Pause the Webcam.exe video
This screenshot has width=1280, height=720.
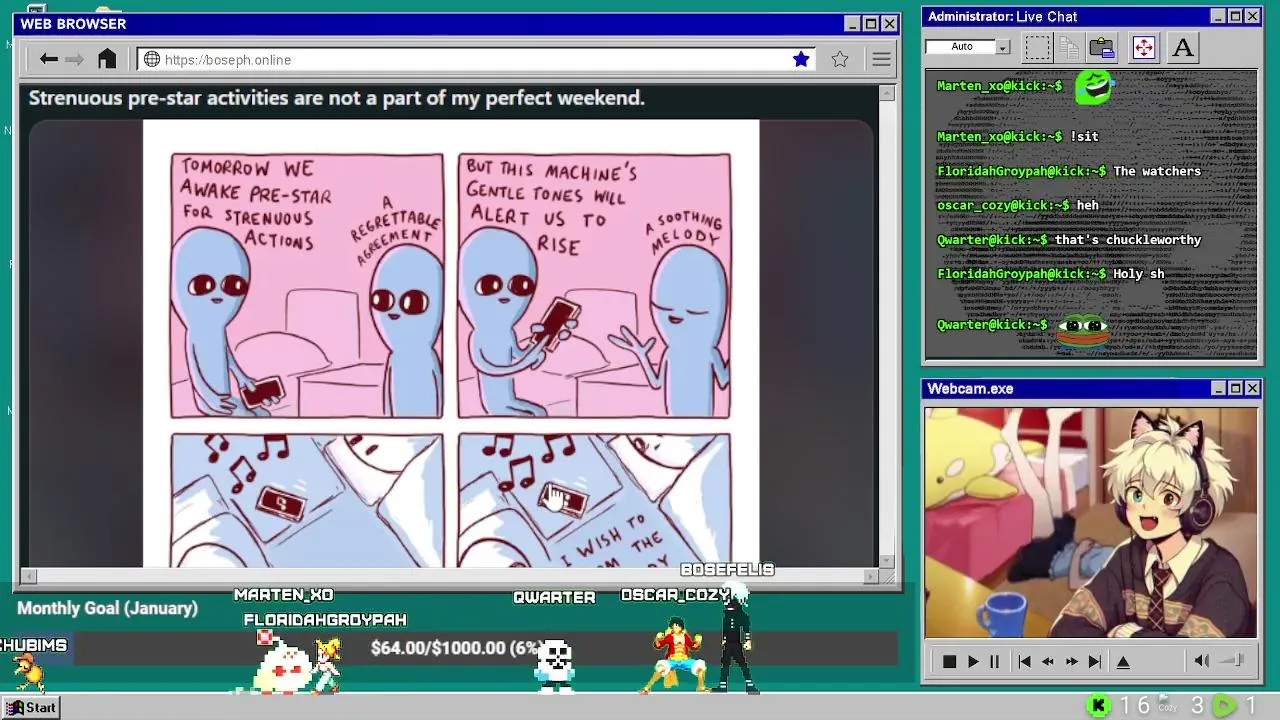click(994, 661)
